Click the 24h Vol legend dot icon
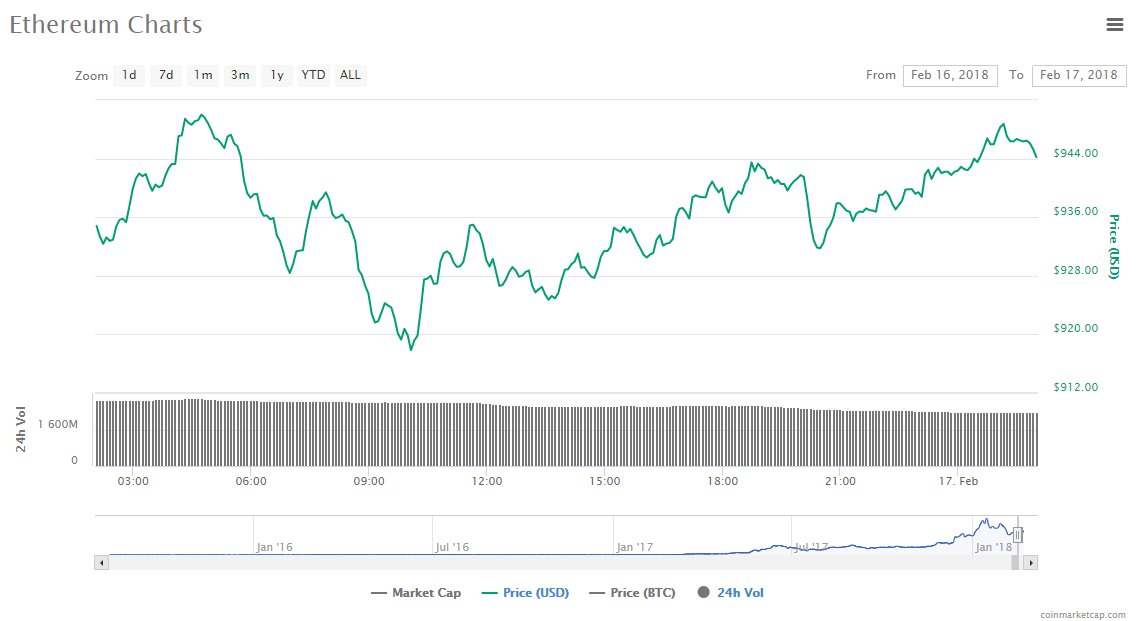 pyautogui.click(x=703, y=592)
